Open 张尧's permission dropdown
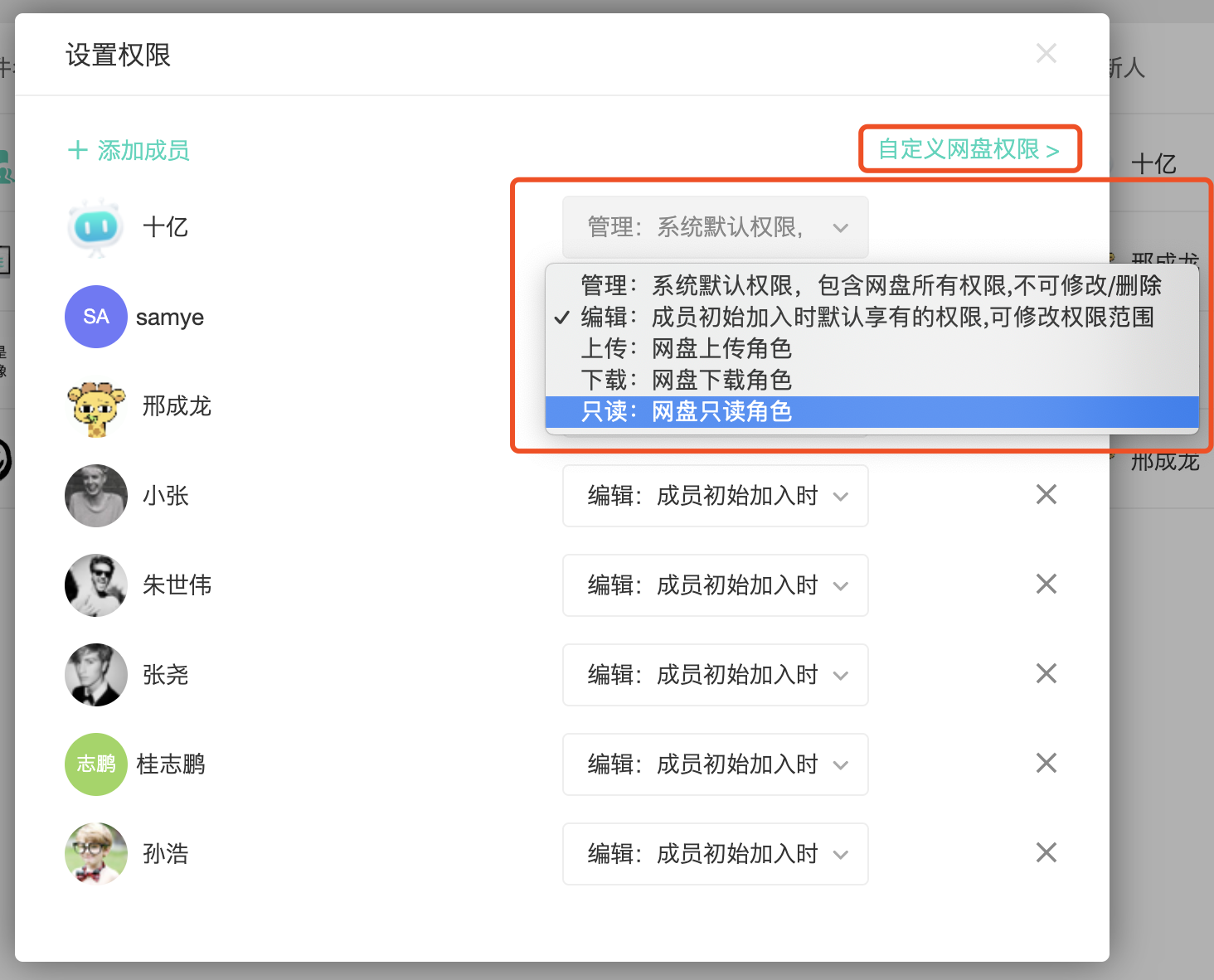 [x=716, y=675]
